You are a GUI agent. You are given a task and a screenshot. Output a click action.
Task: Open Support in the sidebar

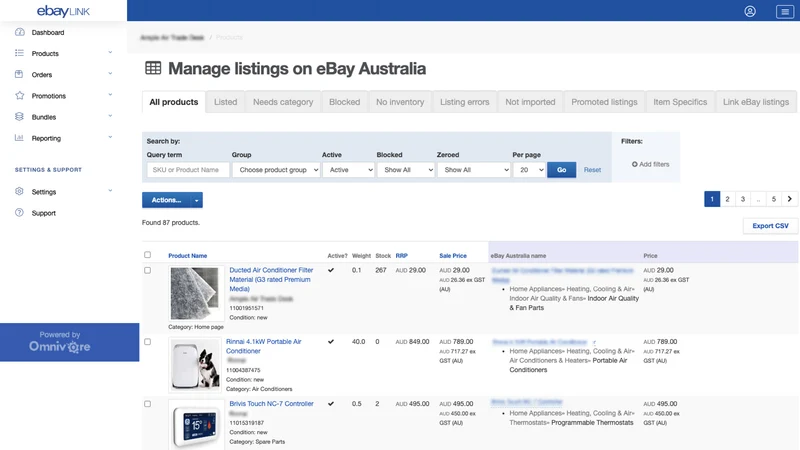pyautogui.click(x=43, y=213)
